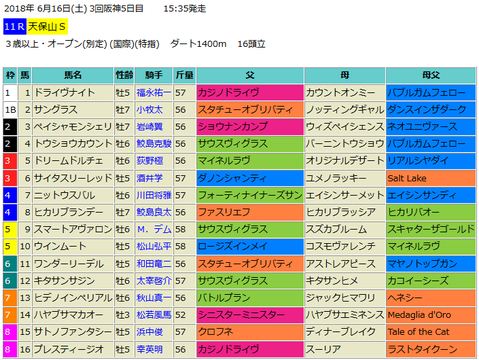Click dam-sire cell スキャターザゴールド
This screenshot has width=479, height=360.
point(431,229)
